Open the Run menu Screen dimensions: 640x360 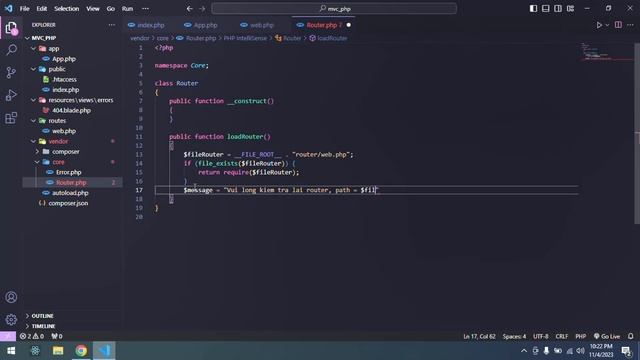(x=127, y=9)
